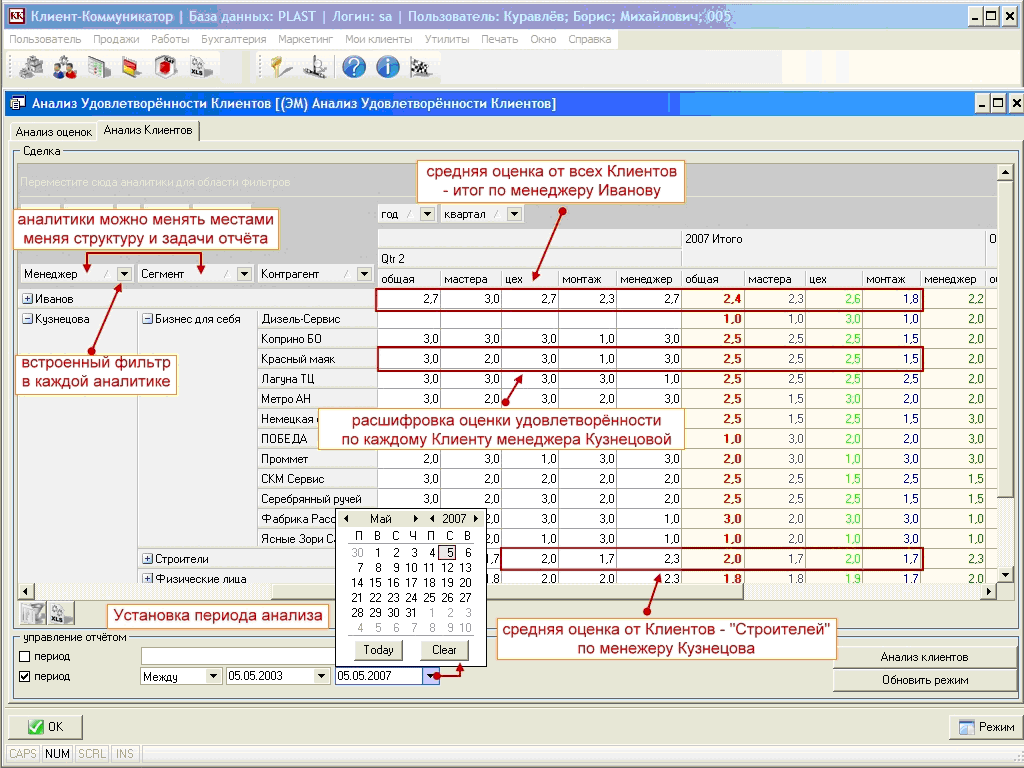Click the XLS icon below the grid
1024x768 pixels.
[62, 614]
